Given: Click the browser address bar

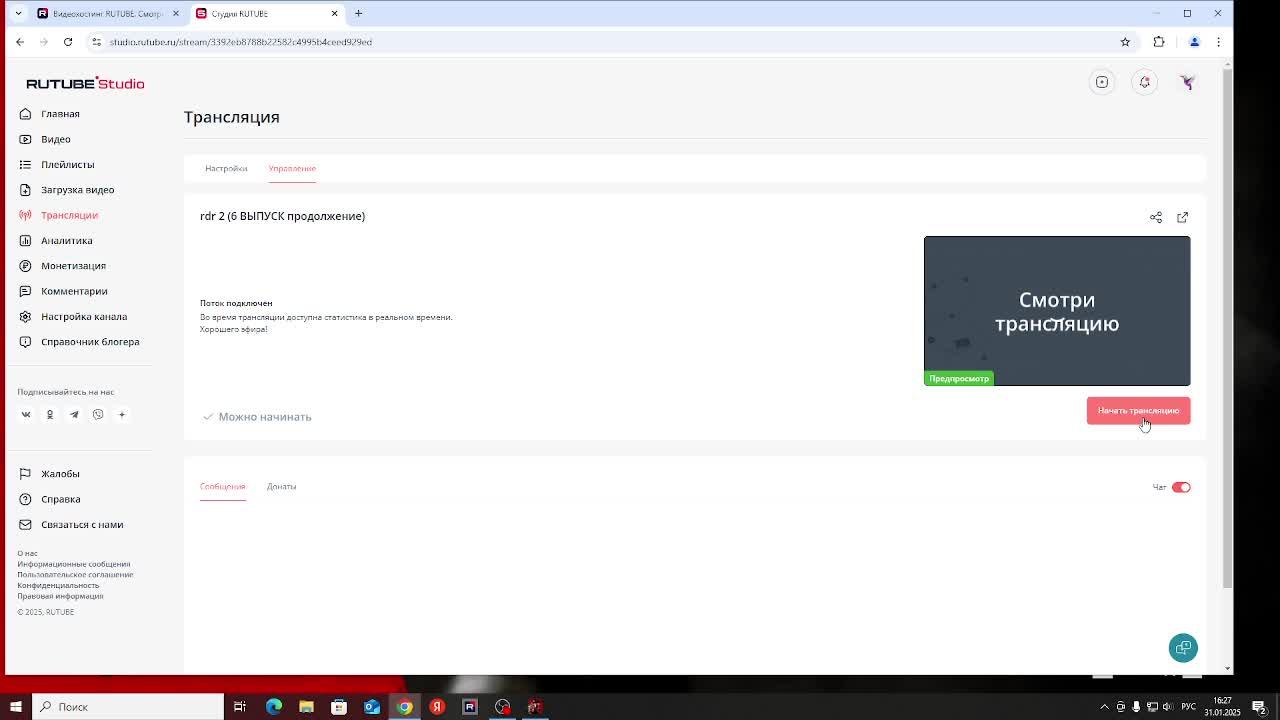Looking at the screenshot, I should [x=610, y=42].
